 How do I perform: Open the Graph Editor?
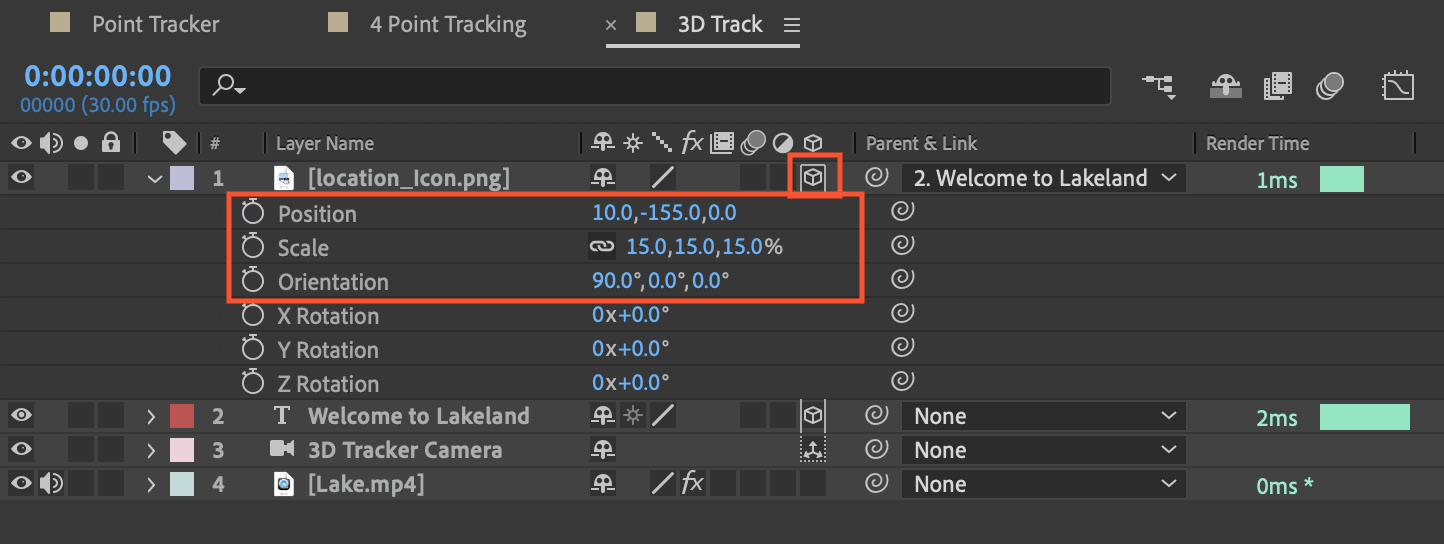1398,87
